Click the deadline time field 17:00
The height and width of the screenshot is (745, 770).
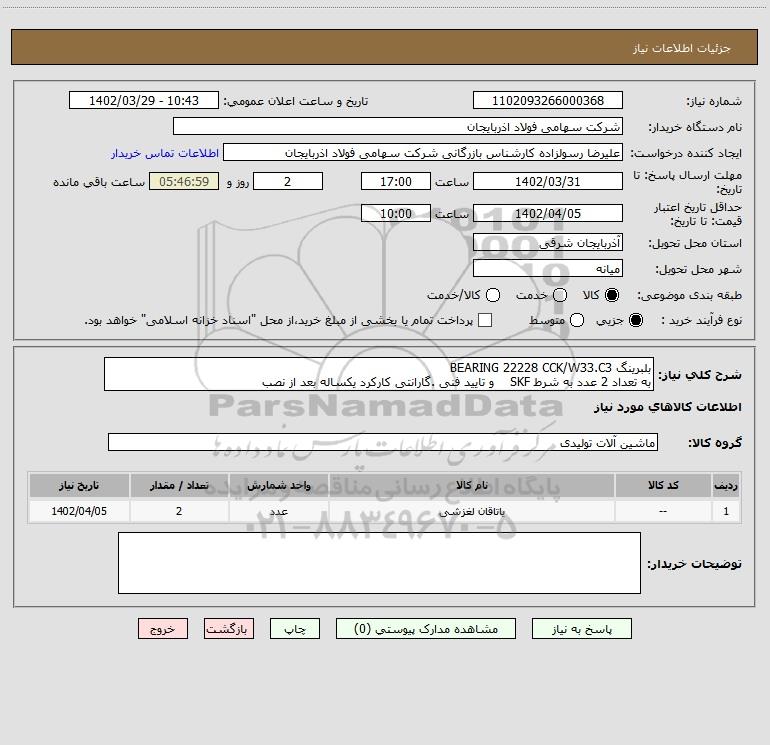(x=396, y=181)
